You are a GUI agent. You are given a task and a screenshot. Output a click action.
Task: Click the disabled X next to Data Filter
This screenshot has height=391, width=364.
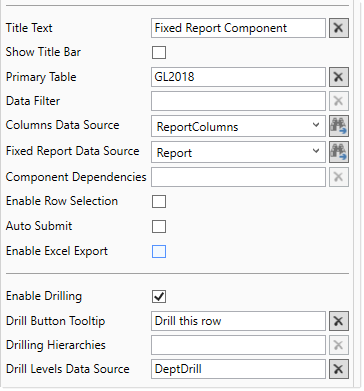(339, 101)
